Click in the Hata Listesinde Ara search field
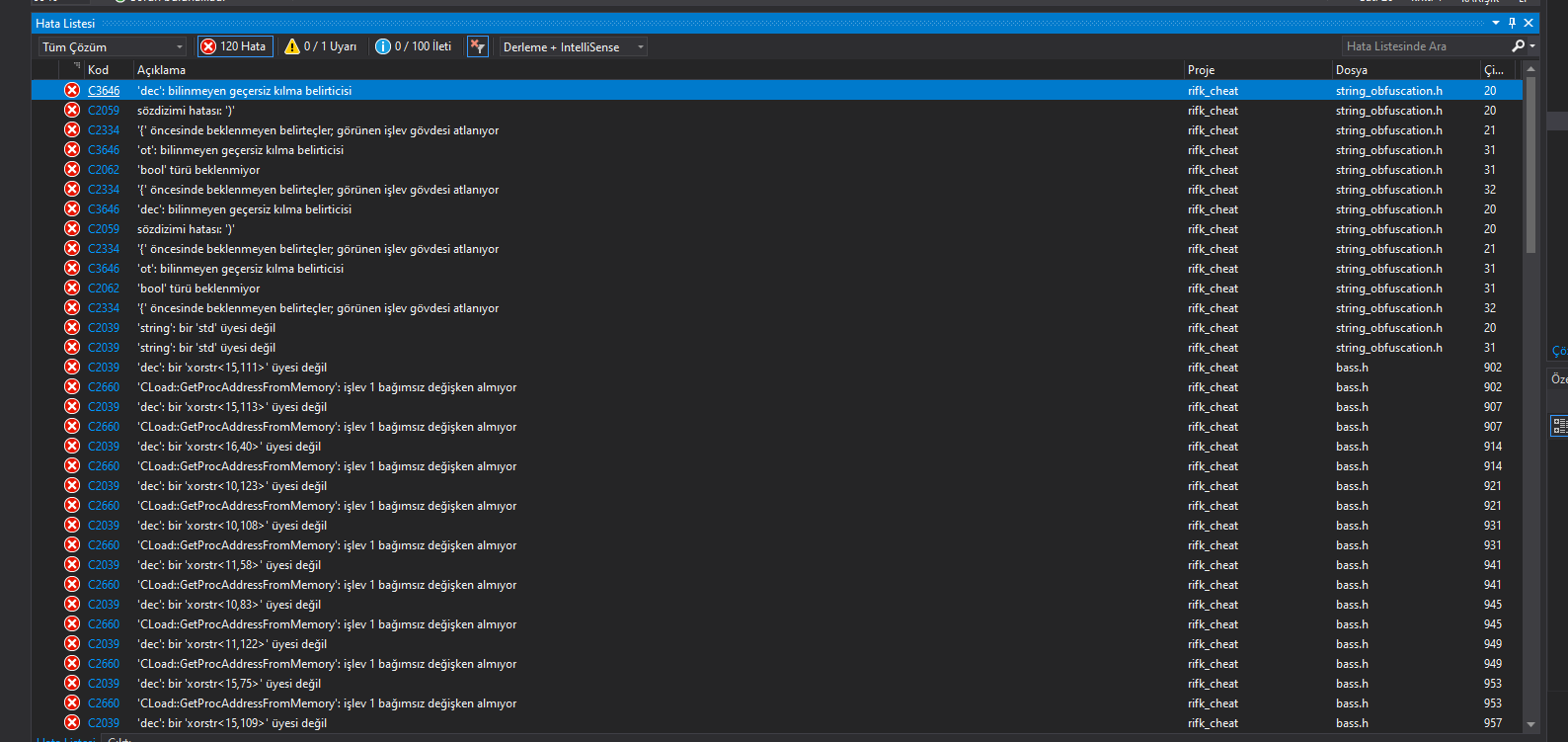The width and height of the screenshot is (1568, 742). (x=1425, y=46)
